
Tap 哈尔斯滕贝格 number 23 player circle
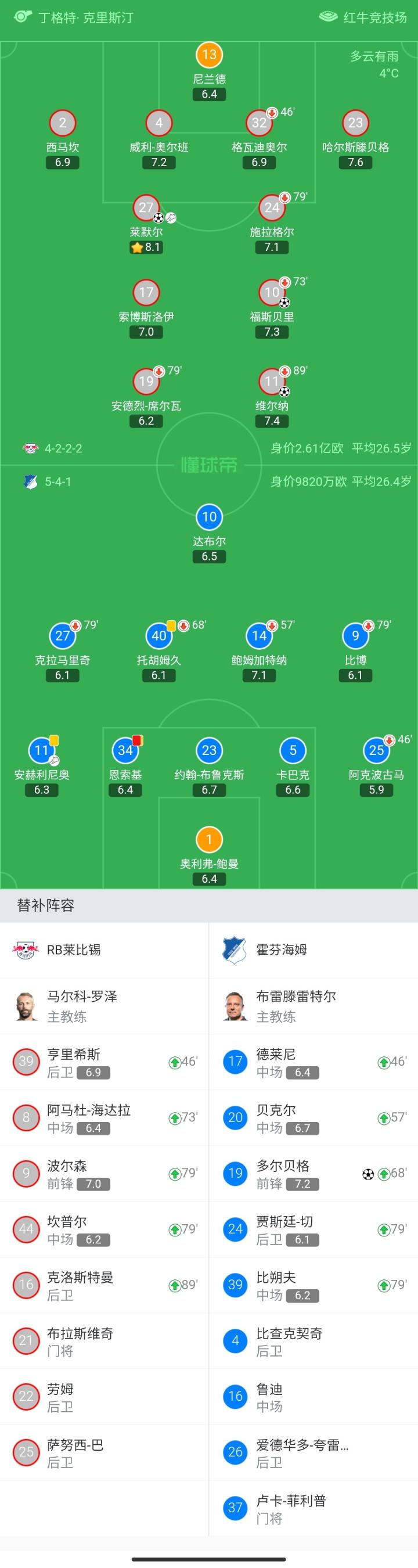[355, 123]
